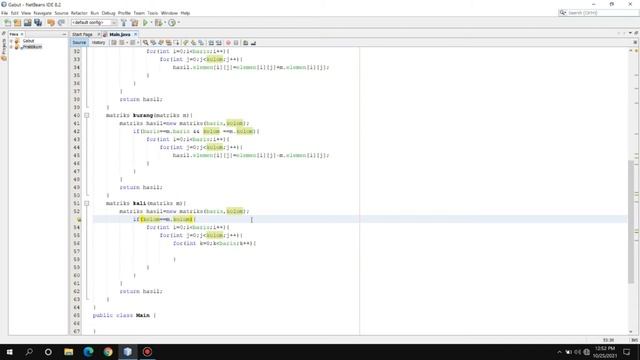Toggle Highlight Search in editor toolbar
This screenshot has width=640, height=360.
(169, 42)
